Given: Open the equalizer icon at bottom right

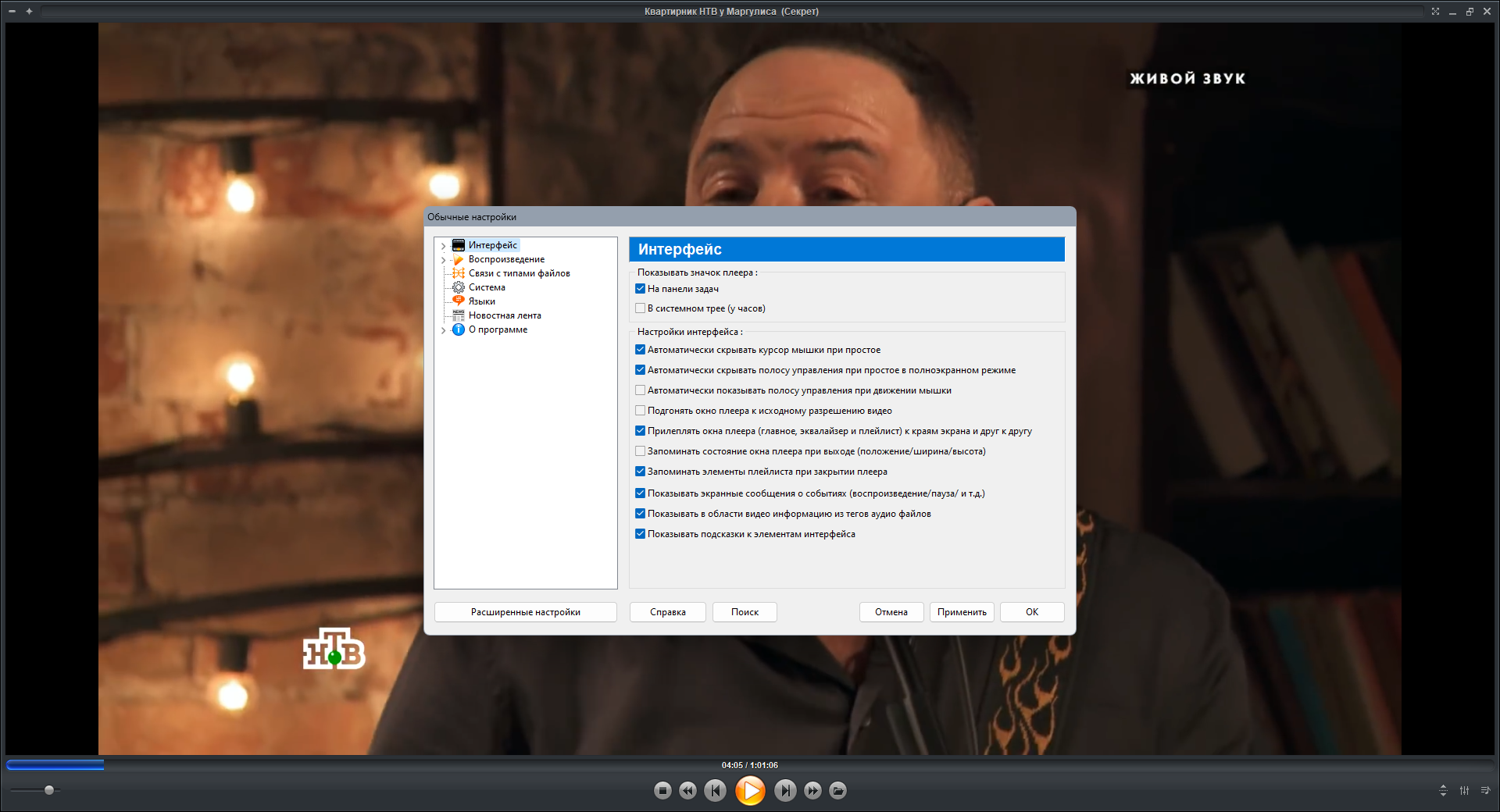Looking at the screenshot, I should click(x=1465, y=791).
